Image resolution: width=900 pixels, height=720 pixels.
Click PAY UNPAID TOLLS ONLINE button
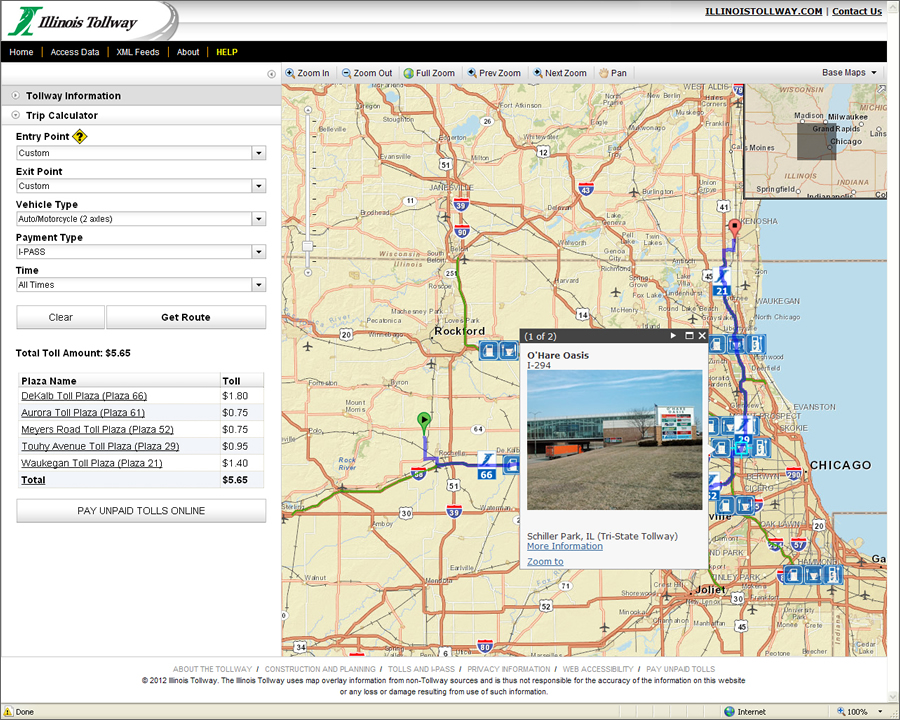pos(141,510)
